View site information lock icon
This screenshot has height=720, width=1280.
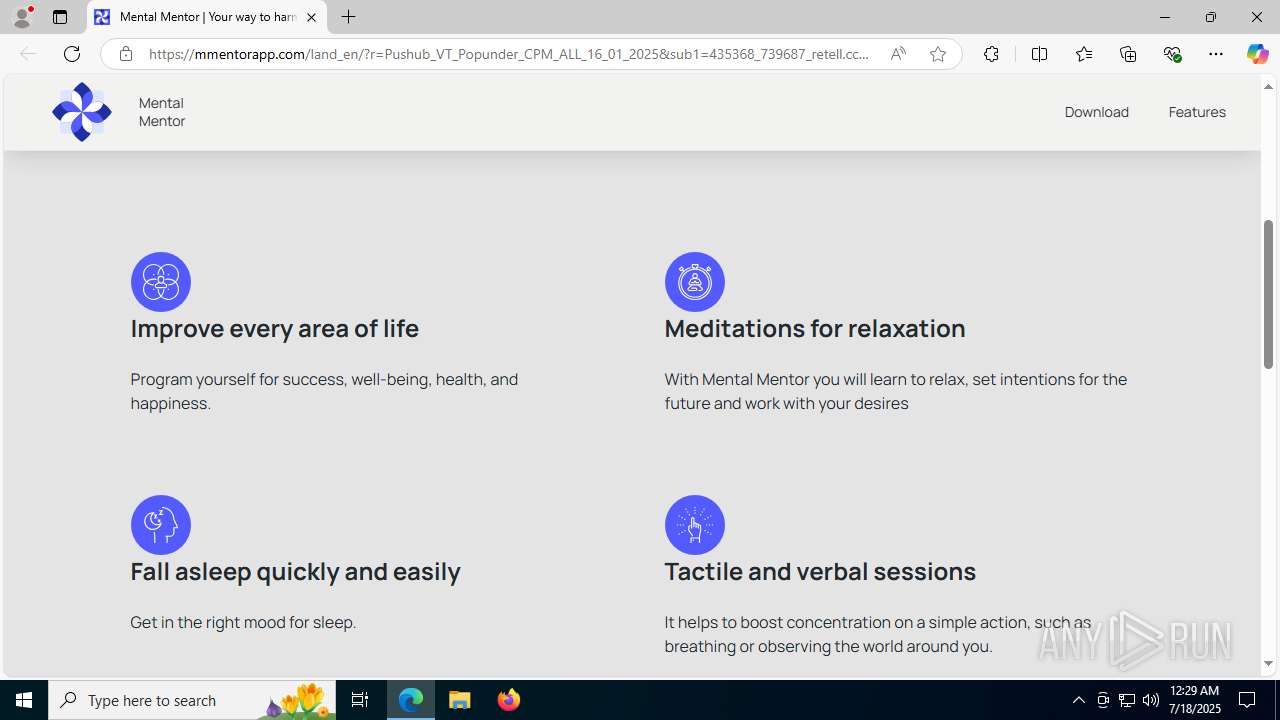click(x=125, y=54)
